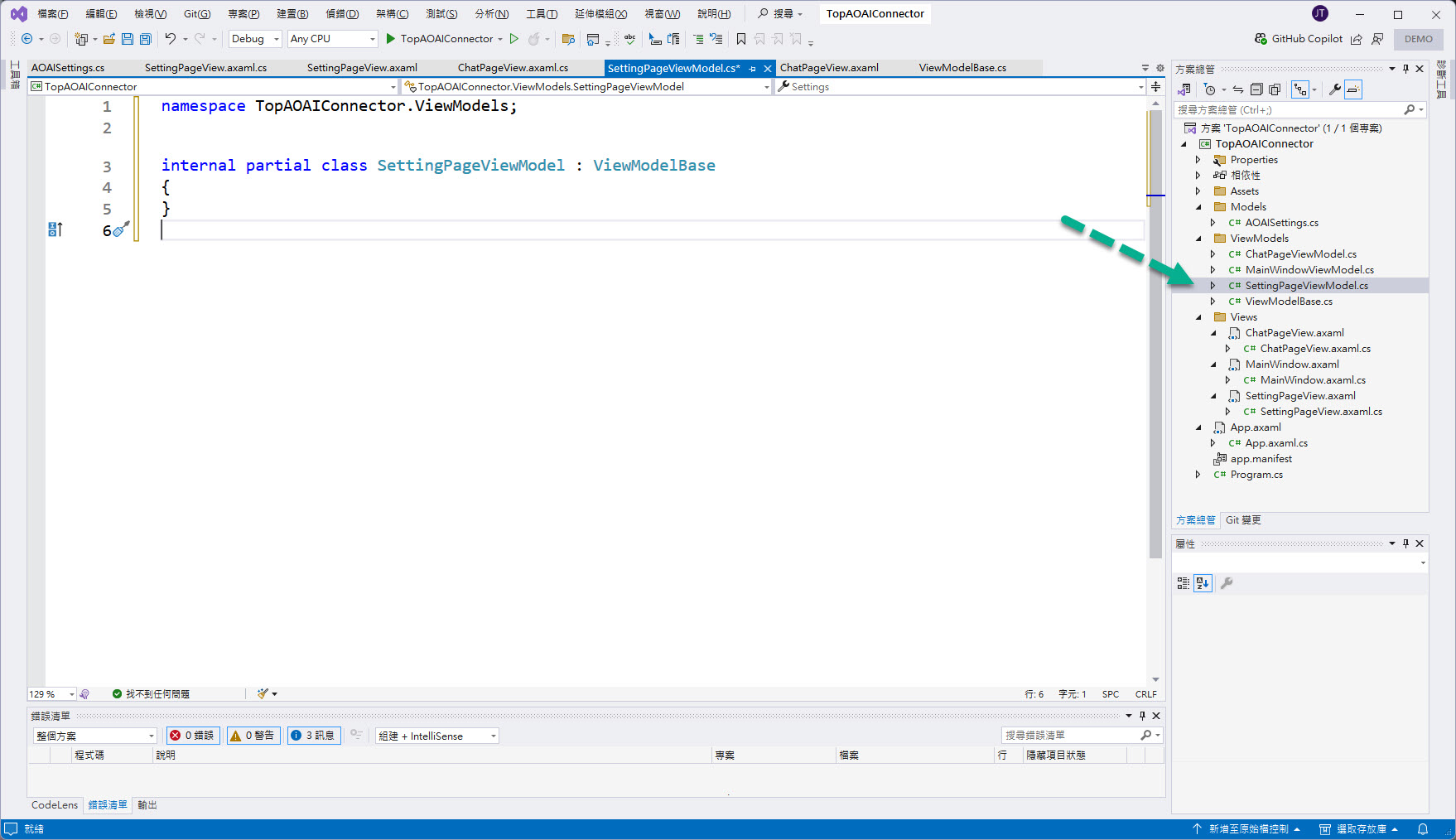Click the abc spell checker icon
Image resolution: width=1456 pixels, height=840 pixels.
pos(630,39)
